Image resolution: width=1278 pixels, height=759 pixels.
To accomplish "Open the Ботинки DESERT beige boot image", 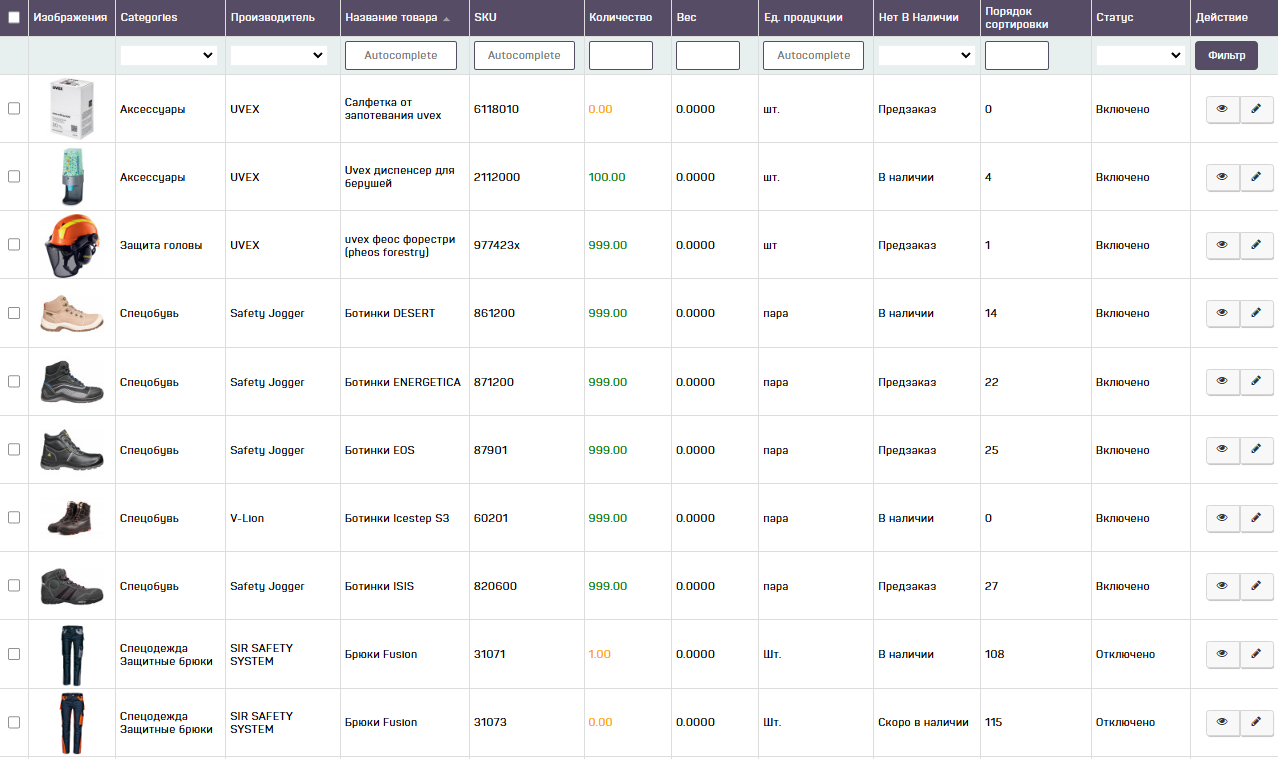I will (x=71, y=313).
